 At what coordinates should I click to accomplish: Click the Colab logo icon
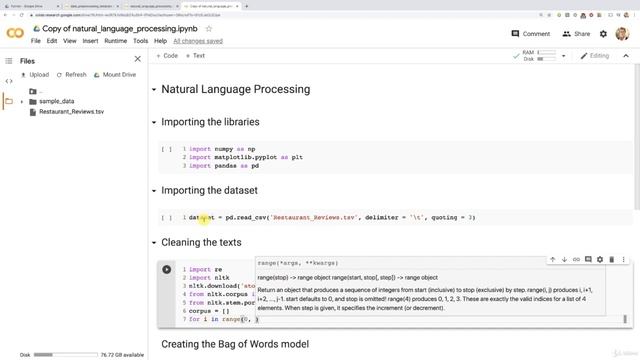tap(15, 33)
